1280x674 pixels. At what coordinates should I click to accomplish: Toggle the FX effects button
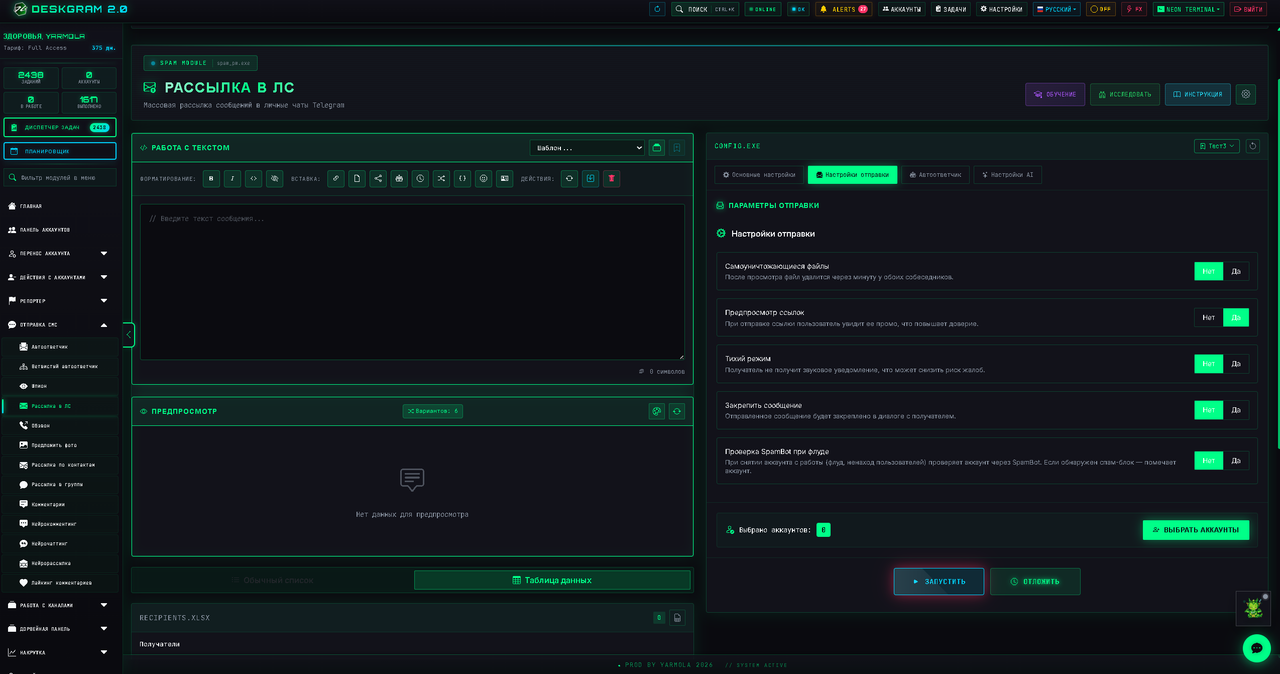(1134, 9)
